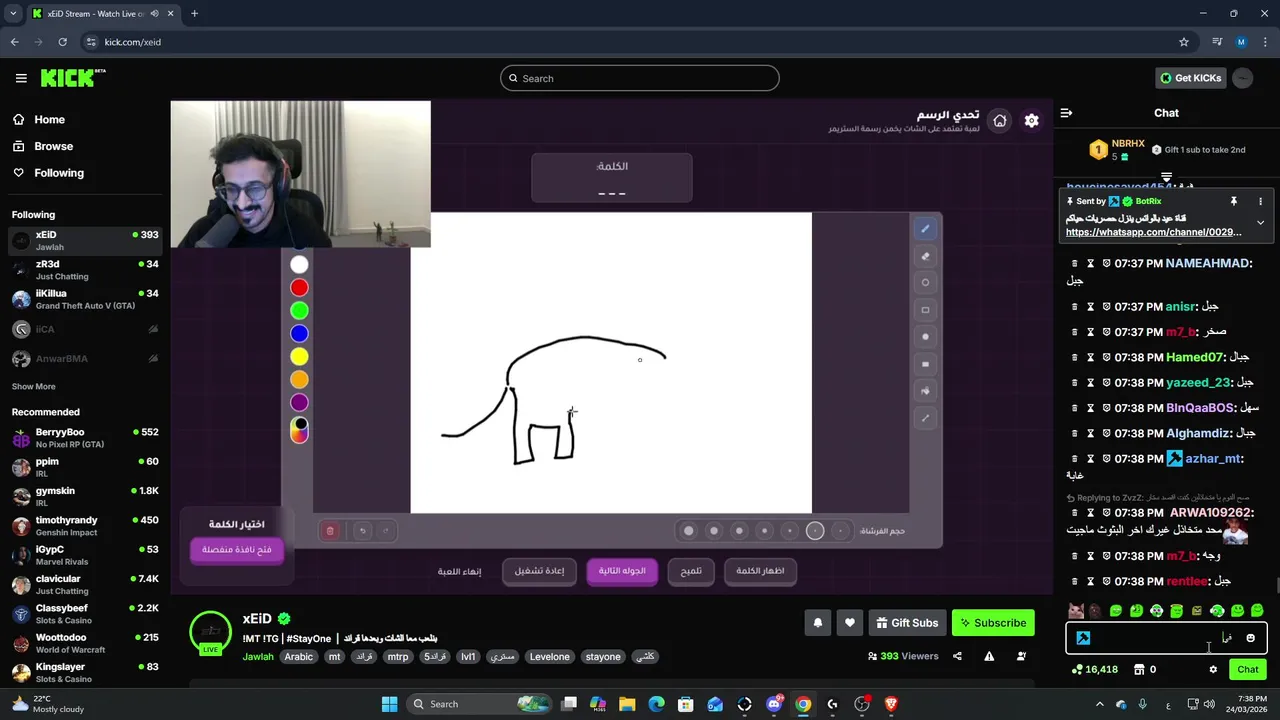Viewport: 1280px width, 720px height.
Task: Open BerryyBoo recommended channel
Action: click(85, 438)
